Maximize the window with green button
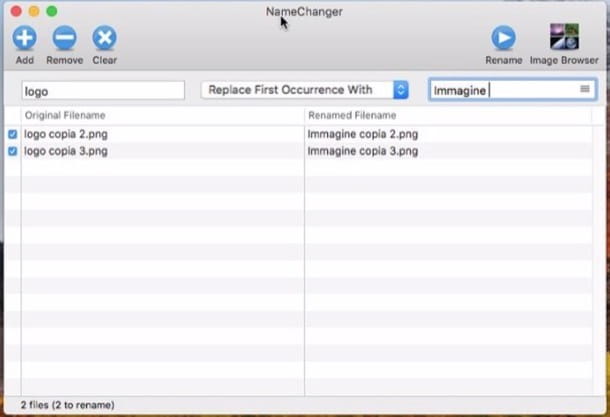 point(52,11)
